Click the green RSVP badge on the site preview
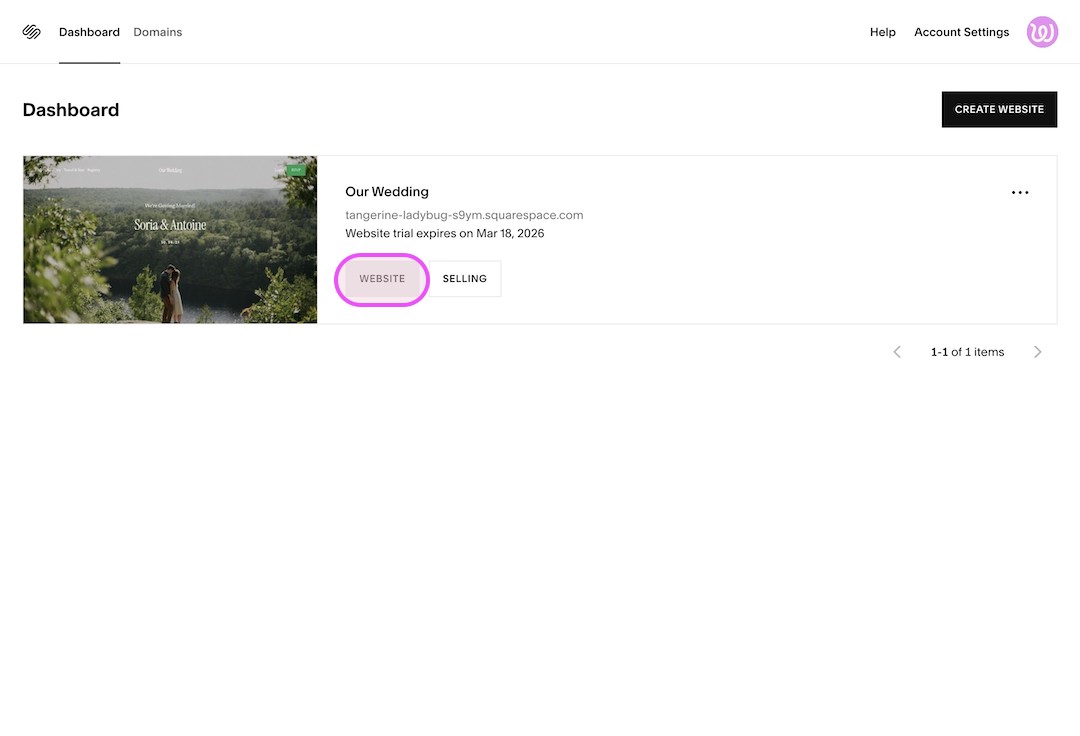This screenshot has height=736, width=1080. [x=296, y=170]
